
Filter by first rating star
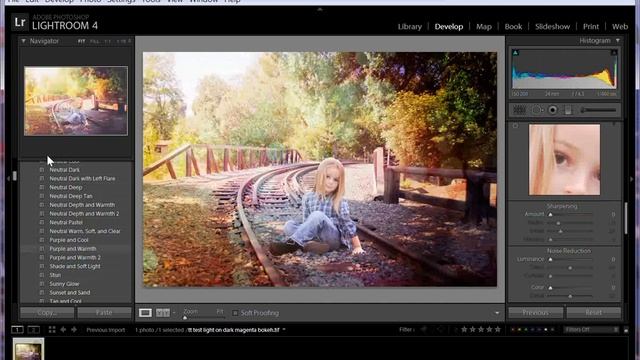[x=464, y=329]
